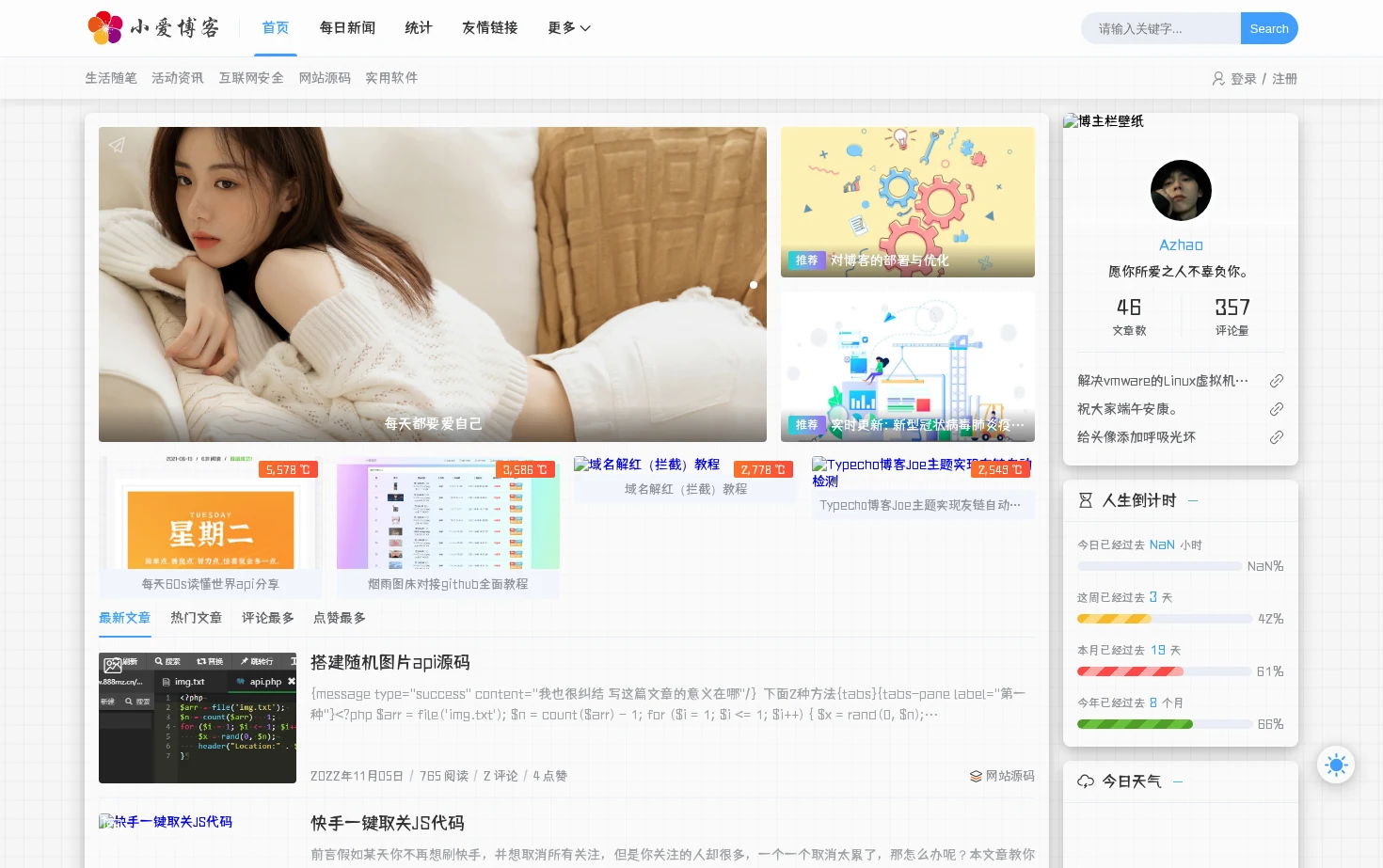The image size is (1383, 868).
Task: Open 域名解红（拦截）教程 card
Action: coord(686,480)
